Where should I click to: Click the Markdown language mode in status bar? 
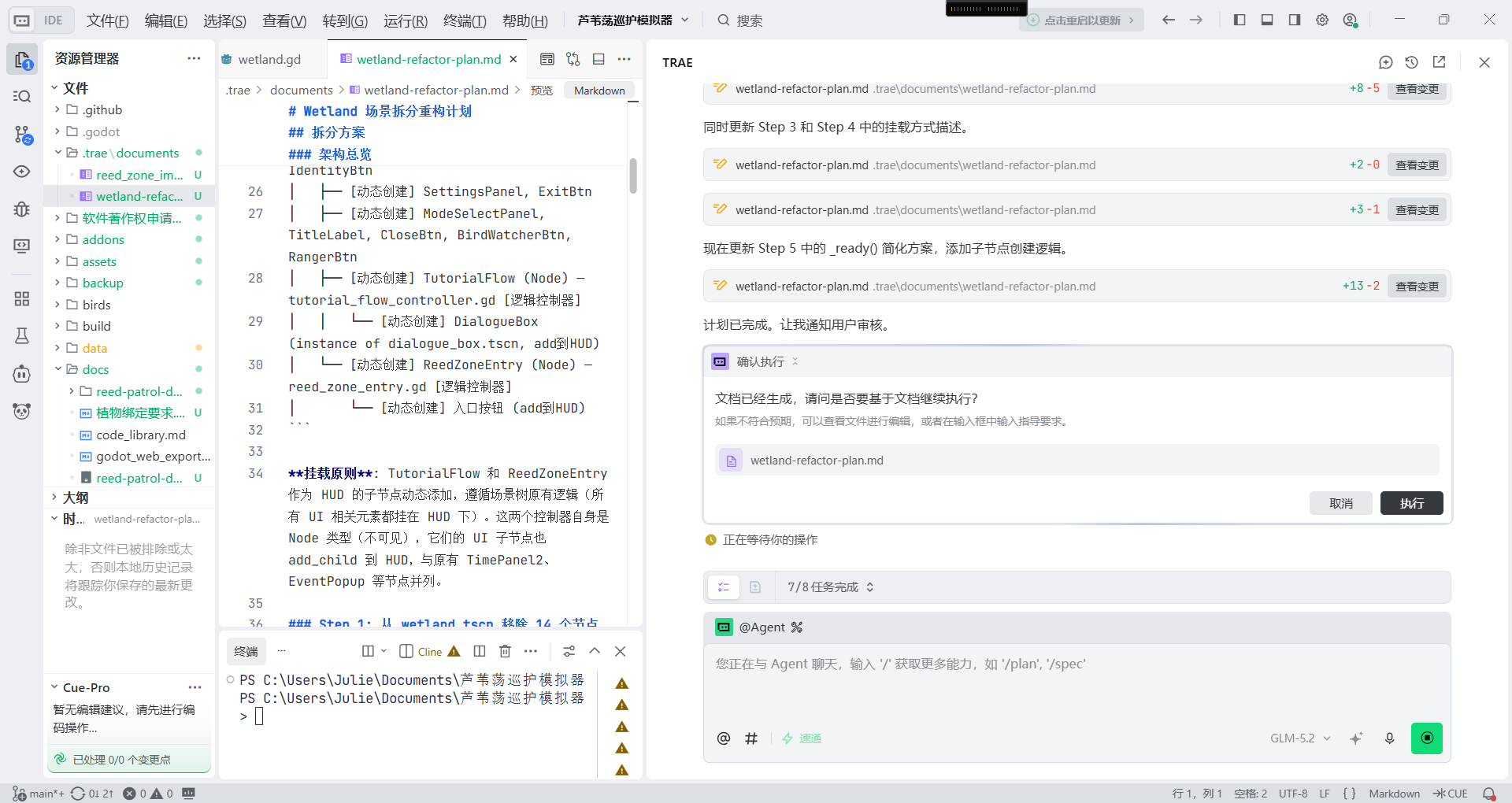pos(1394,794)
